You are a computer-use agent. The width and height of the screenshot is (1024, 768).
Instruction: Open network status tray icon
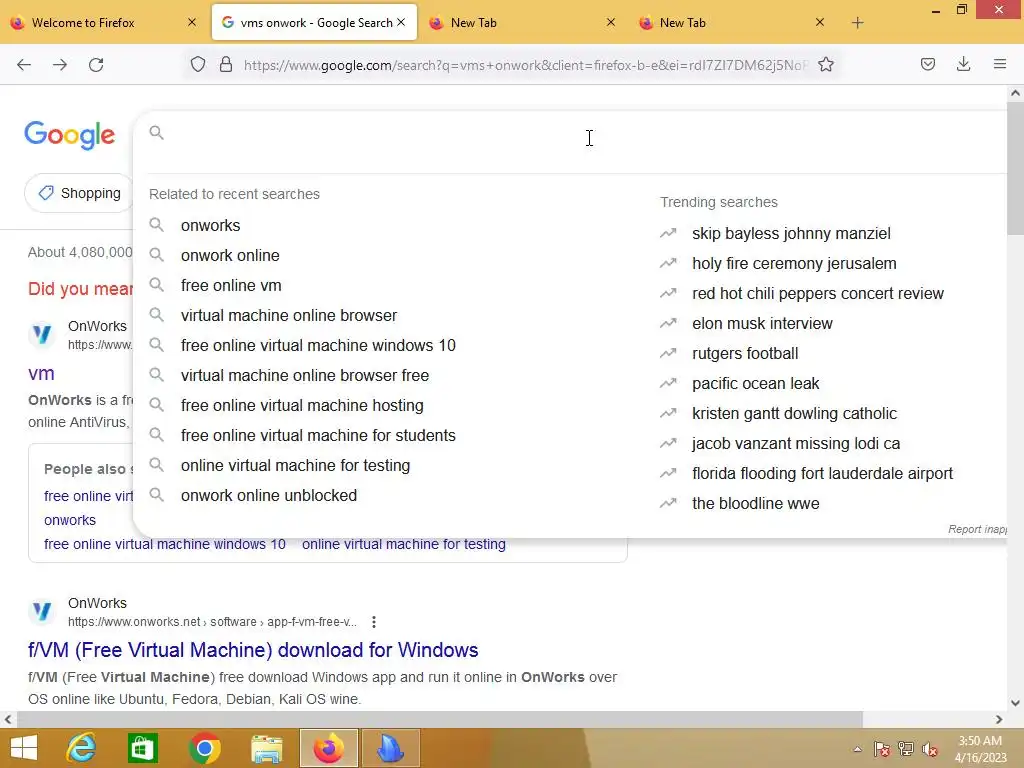[906, 749]
